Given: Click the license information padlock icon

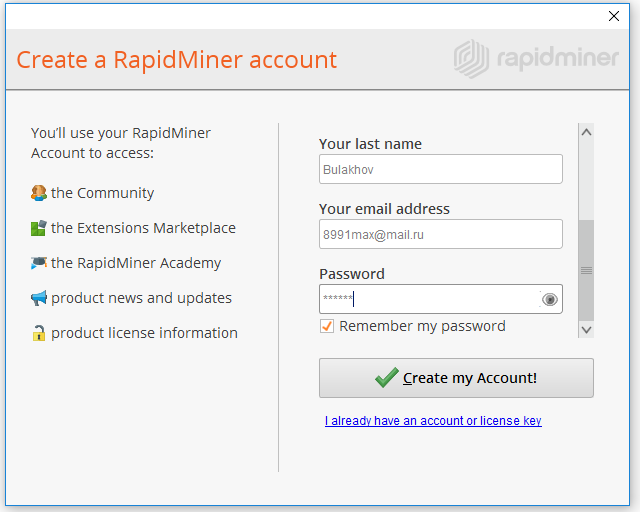Looking at the screenshot, I should (x=39, y=333).
